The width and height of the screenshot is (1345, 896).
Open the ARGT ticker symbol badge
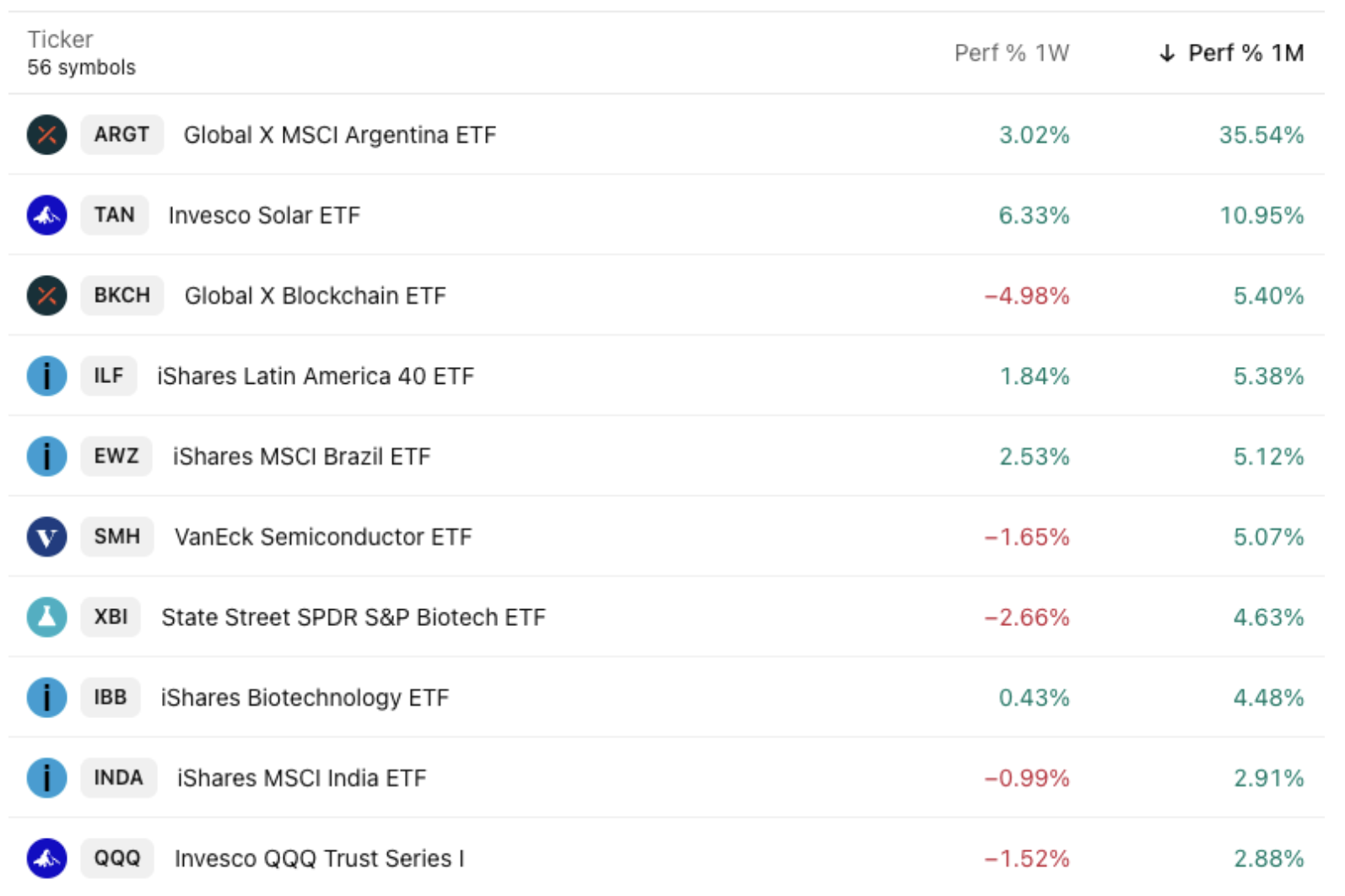(122, 135)
